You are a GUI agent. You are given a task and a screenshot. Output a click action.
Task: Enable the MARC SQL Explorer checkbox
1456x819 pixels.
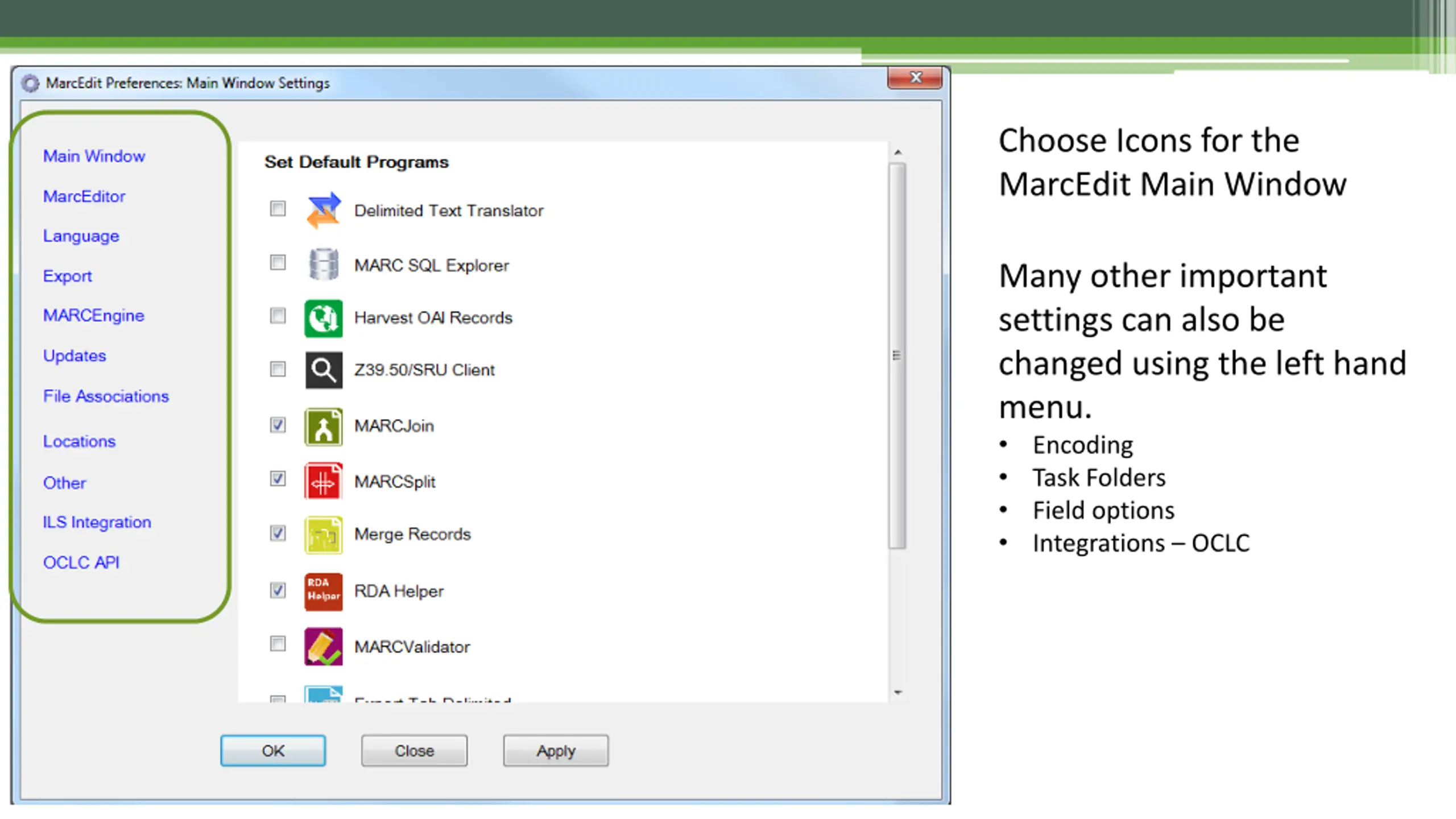coord(278,262)
